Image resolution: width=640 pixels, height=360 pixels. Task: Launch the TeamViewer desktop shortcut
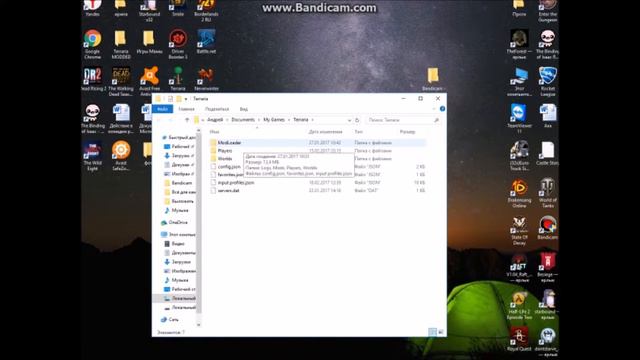point(519,118)
